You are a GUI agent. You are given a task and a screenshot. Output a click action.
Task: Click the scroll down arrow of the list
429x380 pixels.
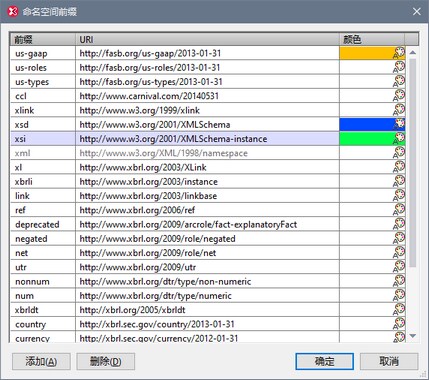coord(413,336)
